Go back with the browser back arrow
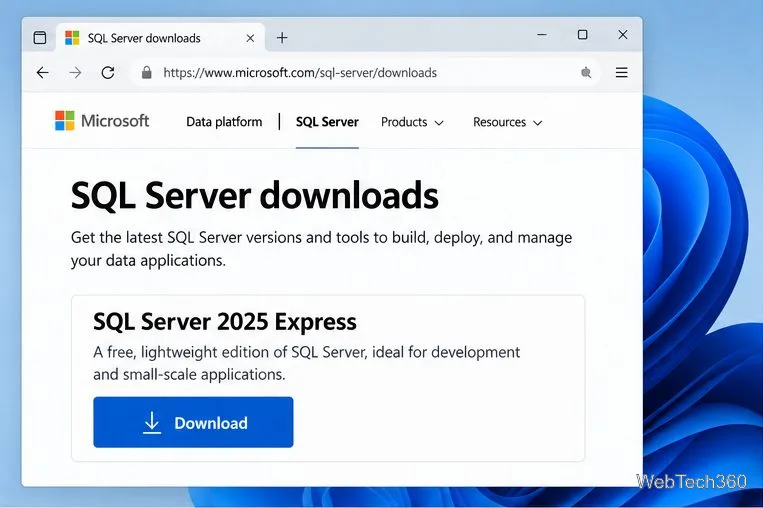The width and height of the screenshot is (763, 508). tap(43, 73)
